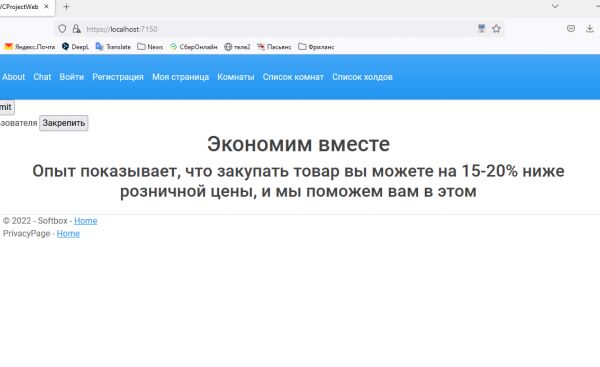
Task: Open the Translate bookmark
Action: pos(113,47)
